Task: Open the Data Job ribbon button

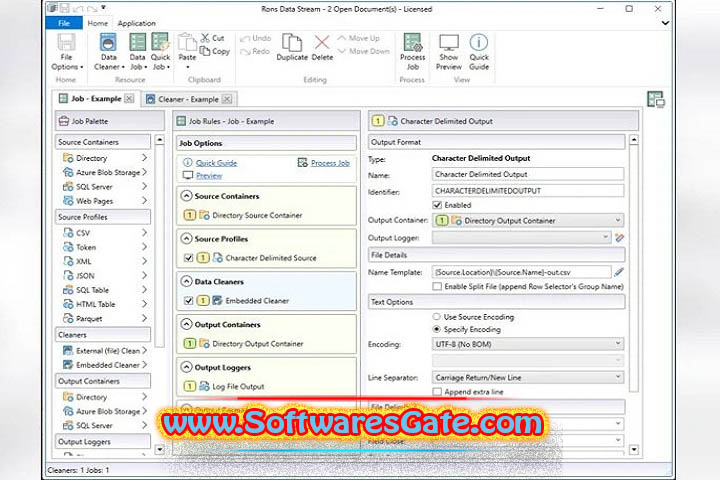Action: (137, 52)
